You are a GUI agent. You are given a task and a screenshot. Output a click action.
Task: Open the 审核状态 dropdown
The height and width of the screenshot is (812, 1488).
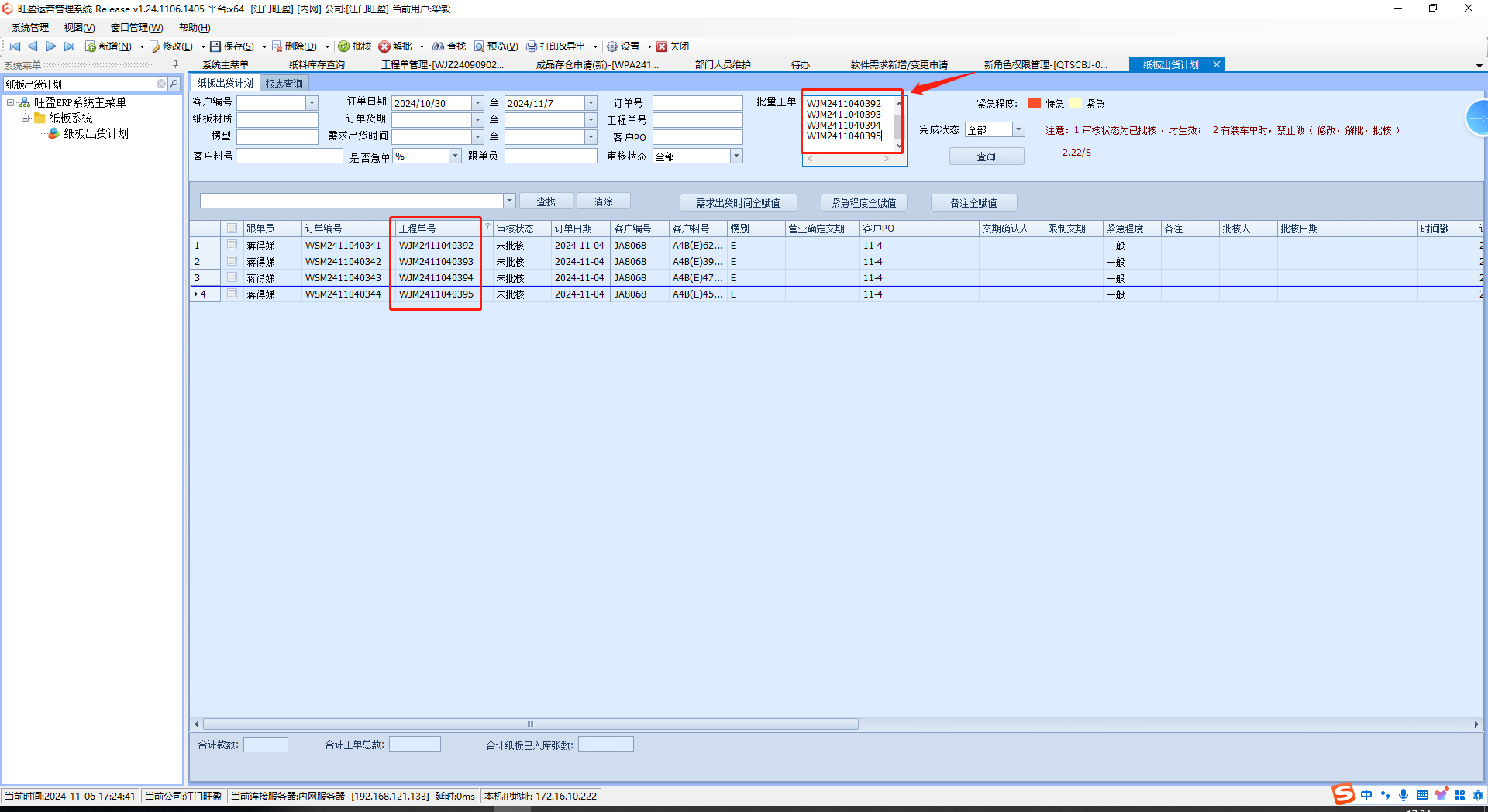(736, 156)
